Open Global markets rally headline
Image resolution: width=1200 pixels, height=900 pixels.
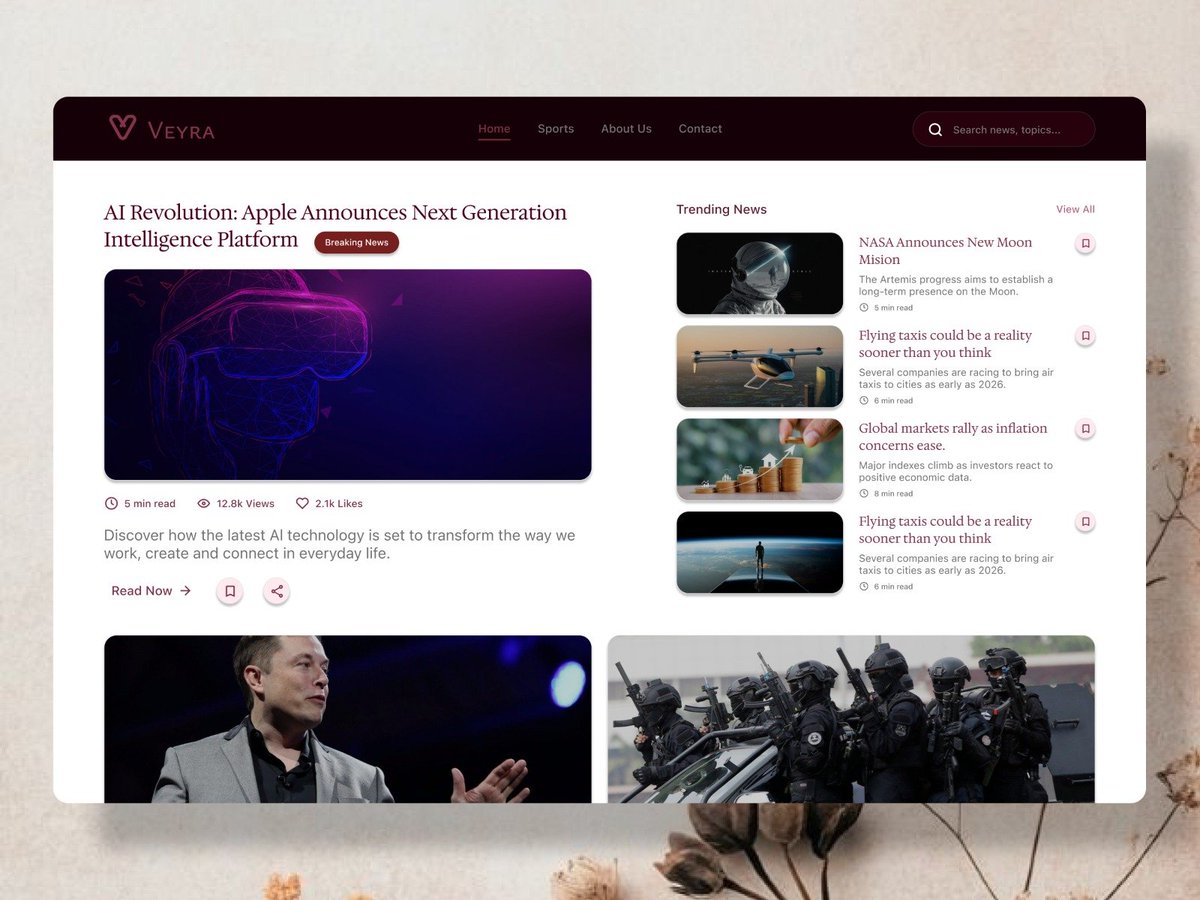[x=953, y=437]
